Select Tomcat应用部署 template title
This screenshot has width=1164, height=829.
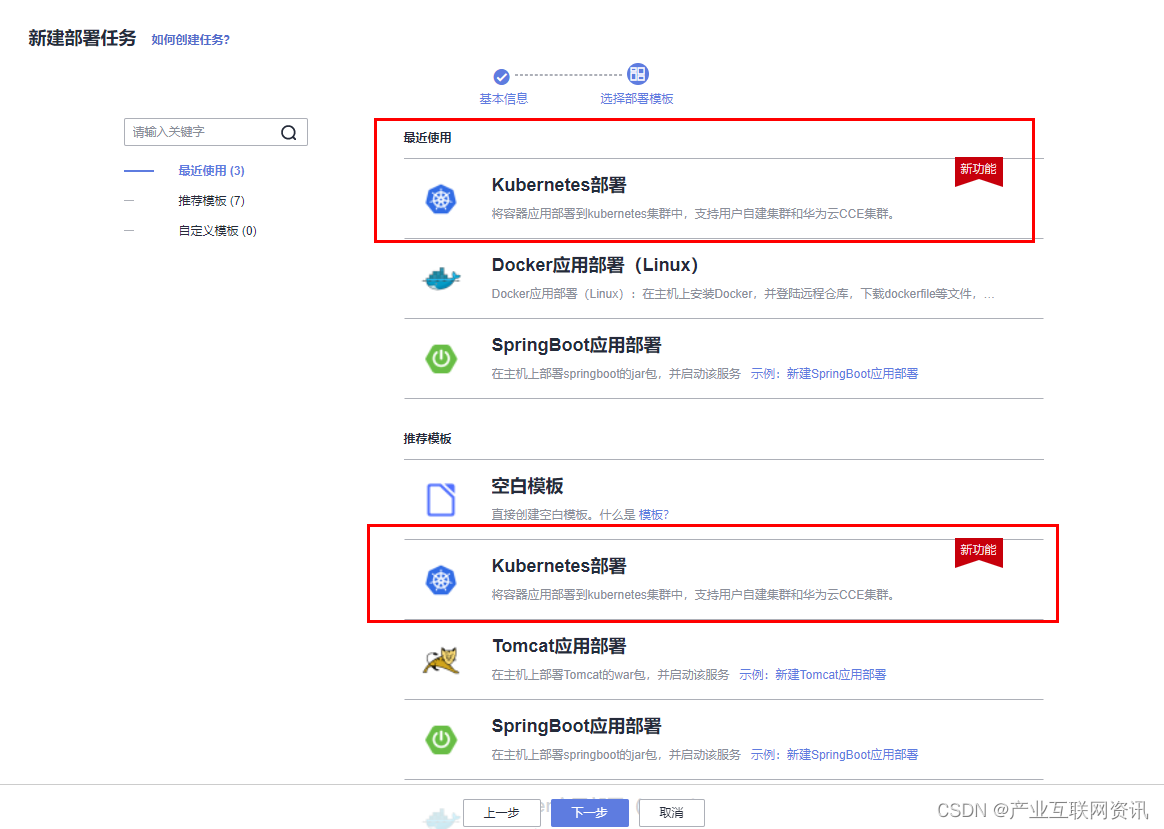559,646
